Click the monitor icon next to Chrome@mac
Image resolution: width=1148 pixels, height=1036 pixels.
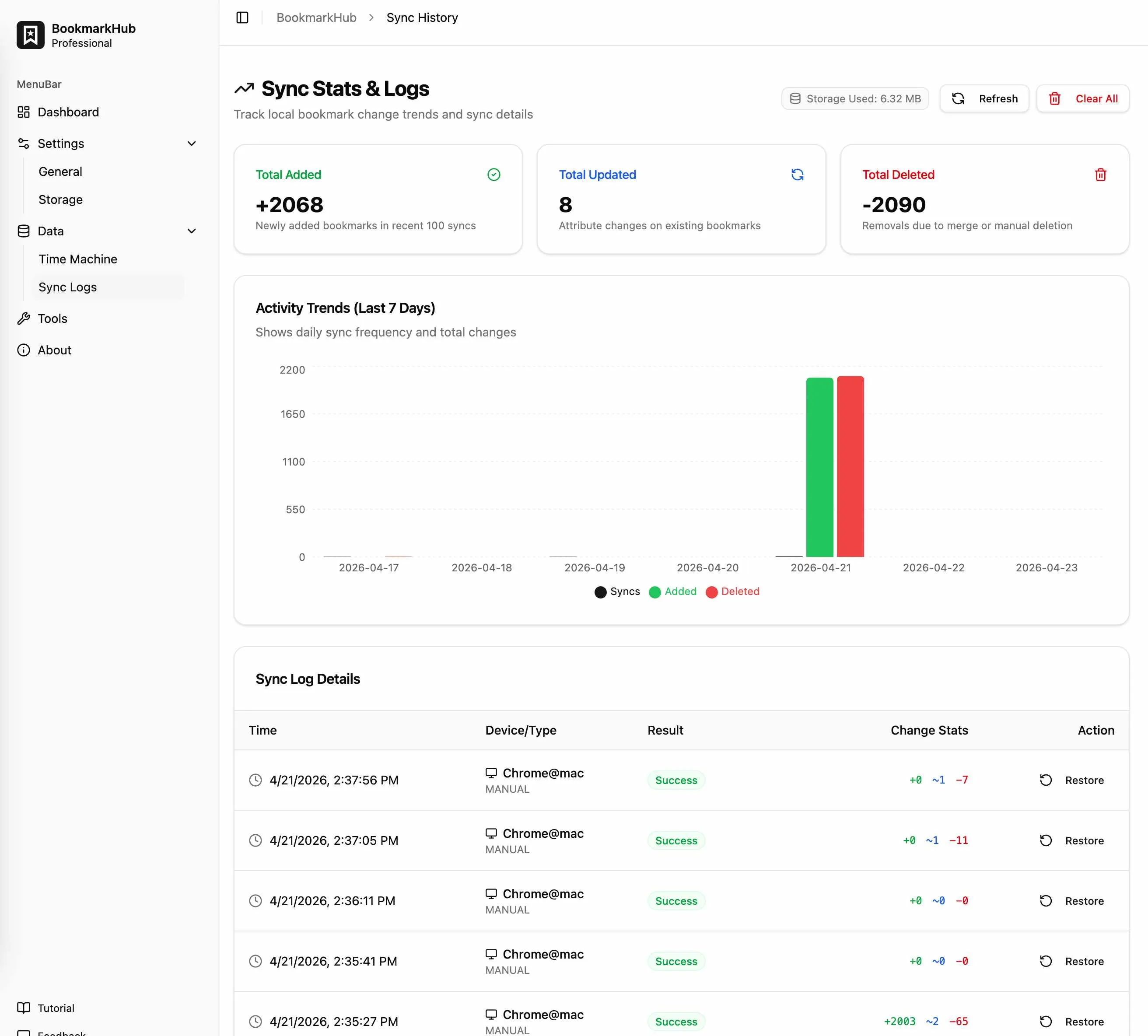(x=492, y=773)
